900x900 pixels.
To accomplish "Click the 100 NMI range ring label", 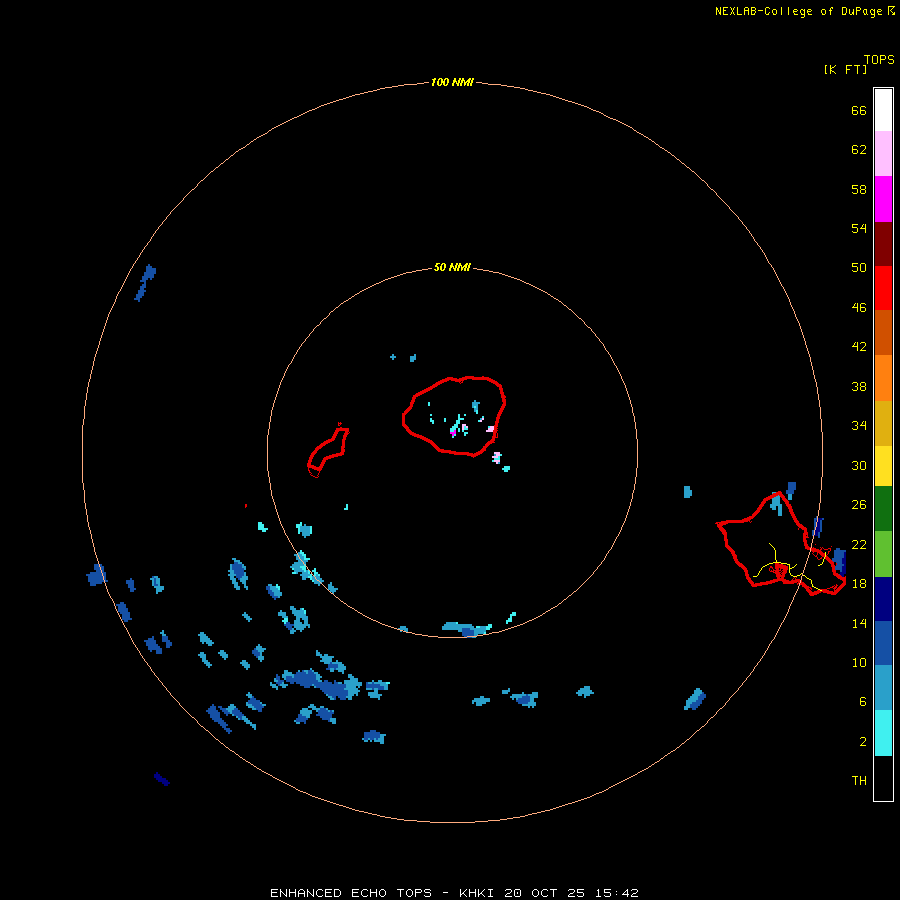I will tap(452, 82).
